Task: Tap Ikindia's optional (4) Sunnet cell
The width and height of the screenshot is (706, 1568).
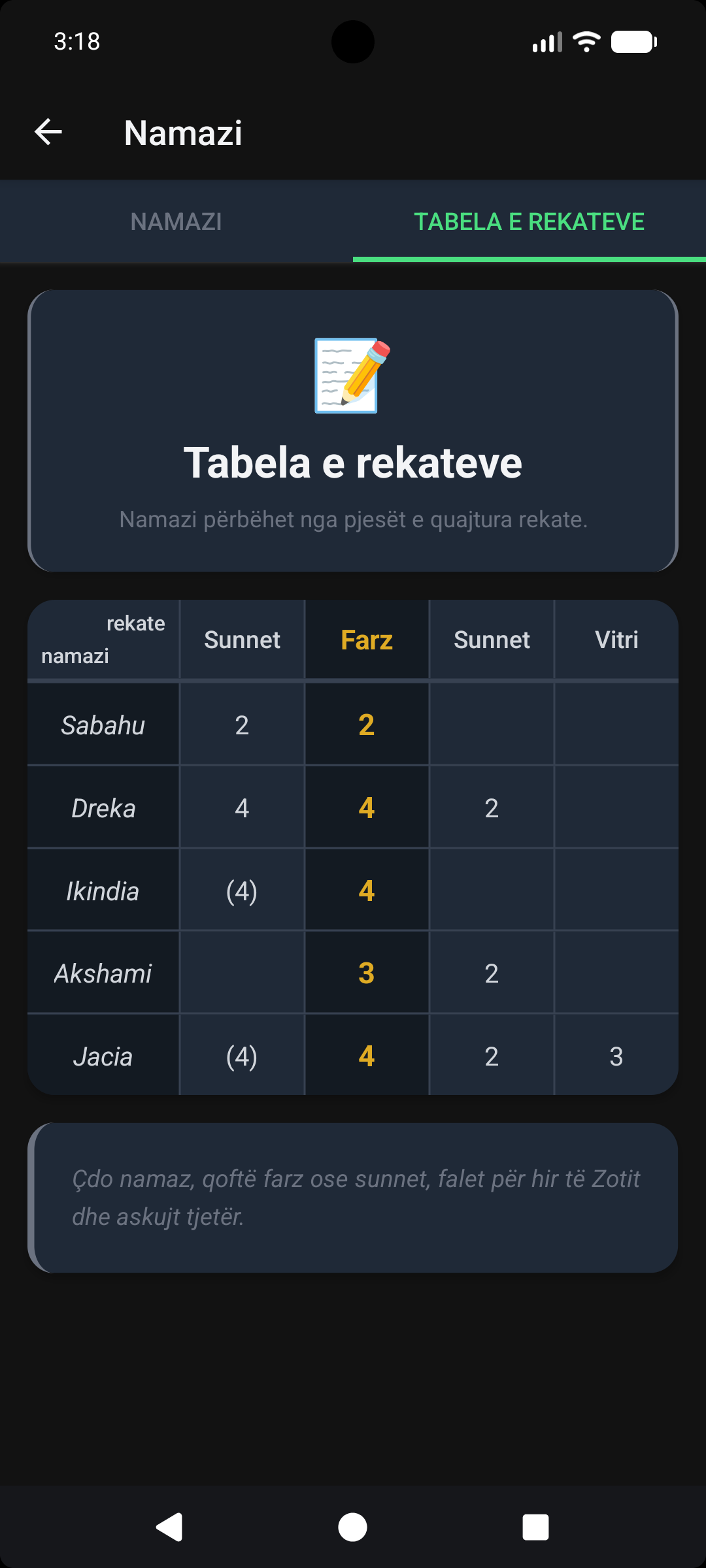Action: point(242,891)
